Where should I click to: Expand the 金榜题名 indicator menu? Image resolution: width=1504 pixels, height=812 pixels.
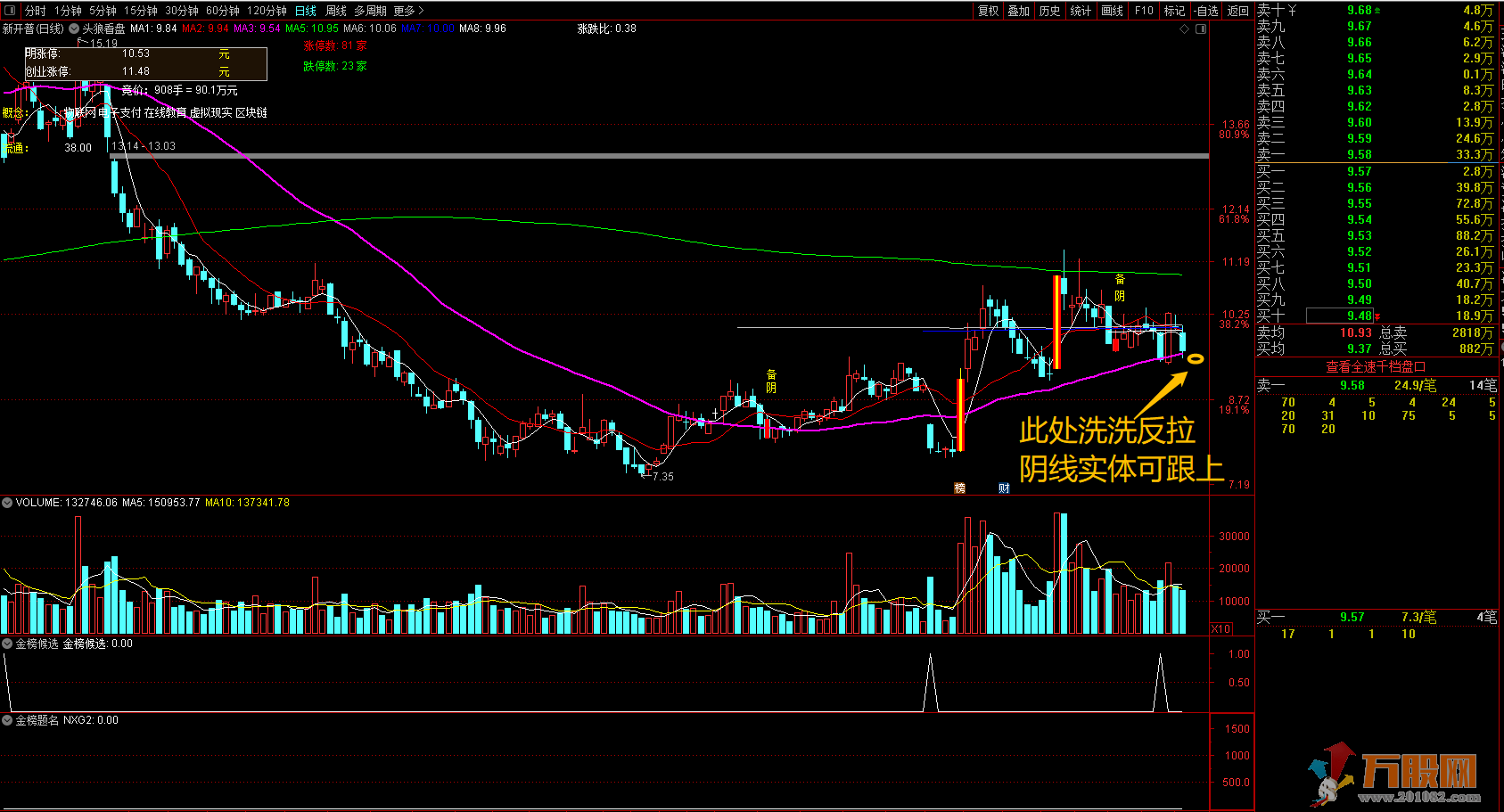click(x=7, y=720)
